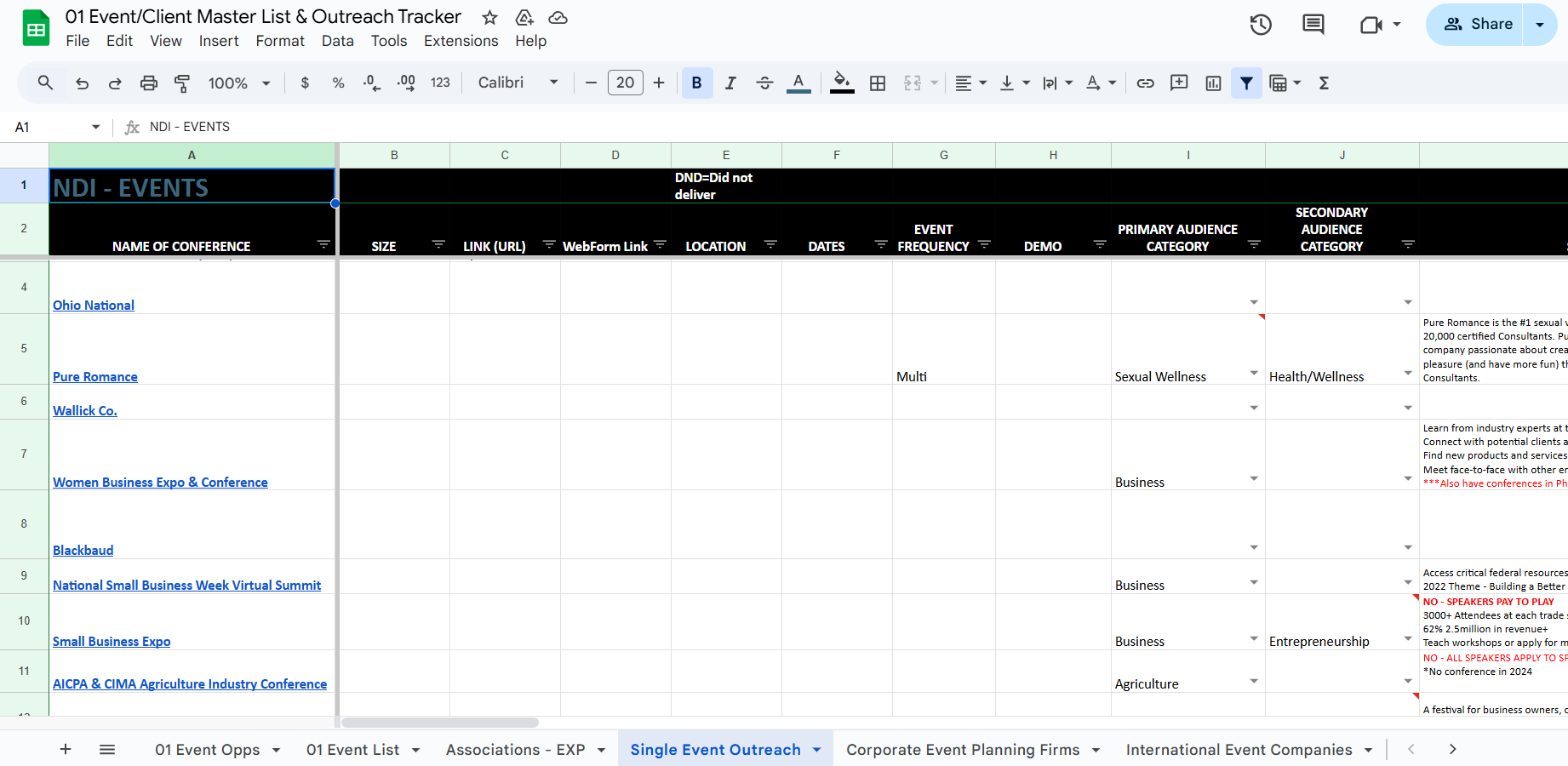
Task: Activate the paint format tool
Action: pos(182,83)
